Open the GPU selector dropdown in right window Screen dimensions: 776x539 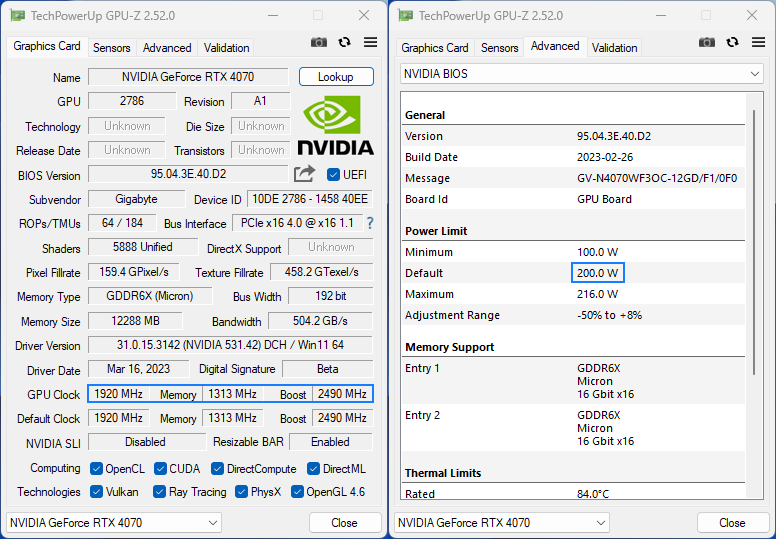502,523
